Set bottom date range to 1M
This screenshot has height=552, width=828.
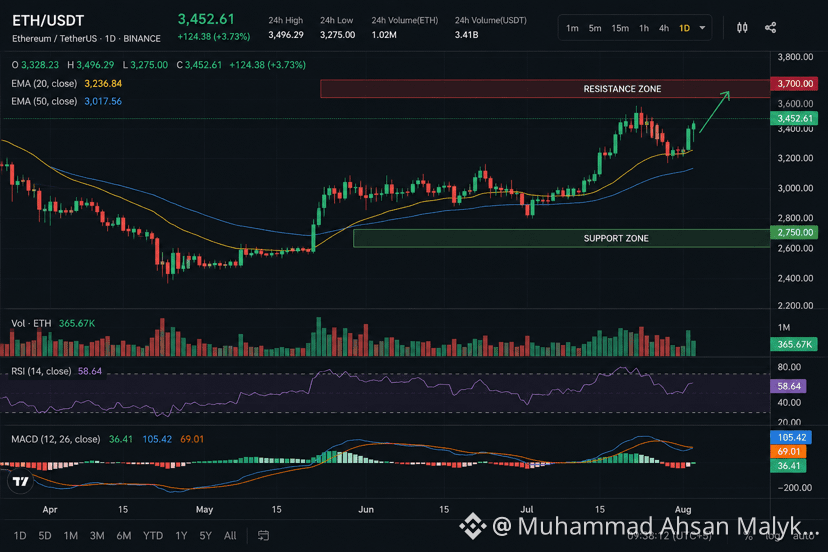[x=71, y=536]
